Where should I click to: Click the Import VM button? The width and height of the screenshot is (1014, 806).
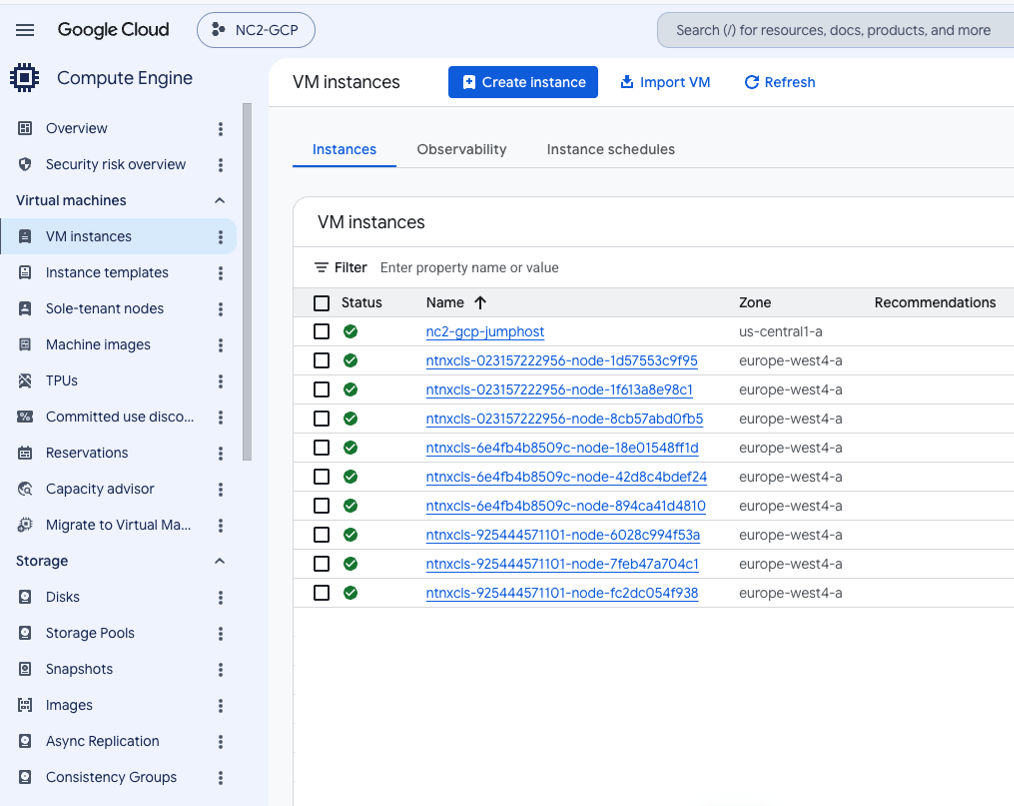(x=665, y=82)
